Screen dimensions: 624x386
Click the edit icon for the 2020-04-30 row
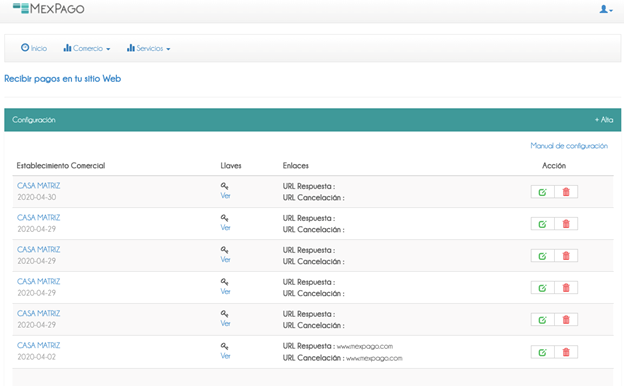click(542, 192)
